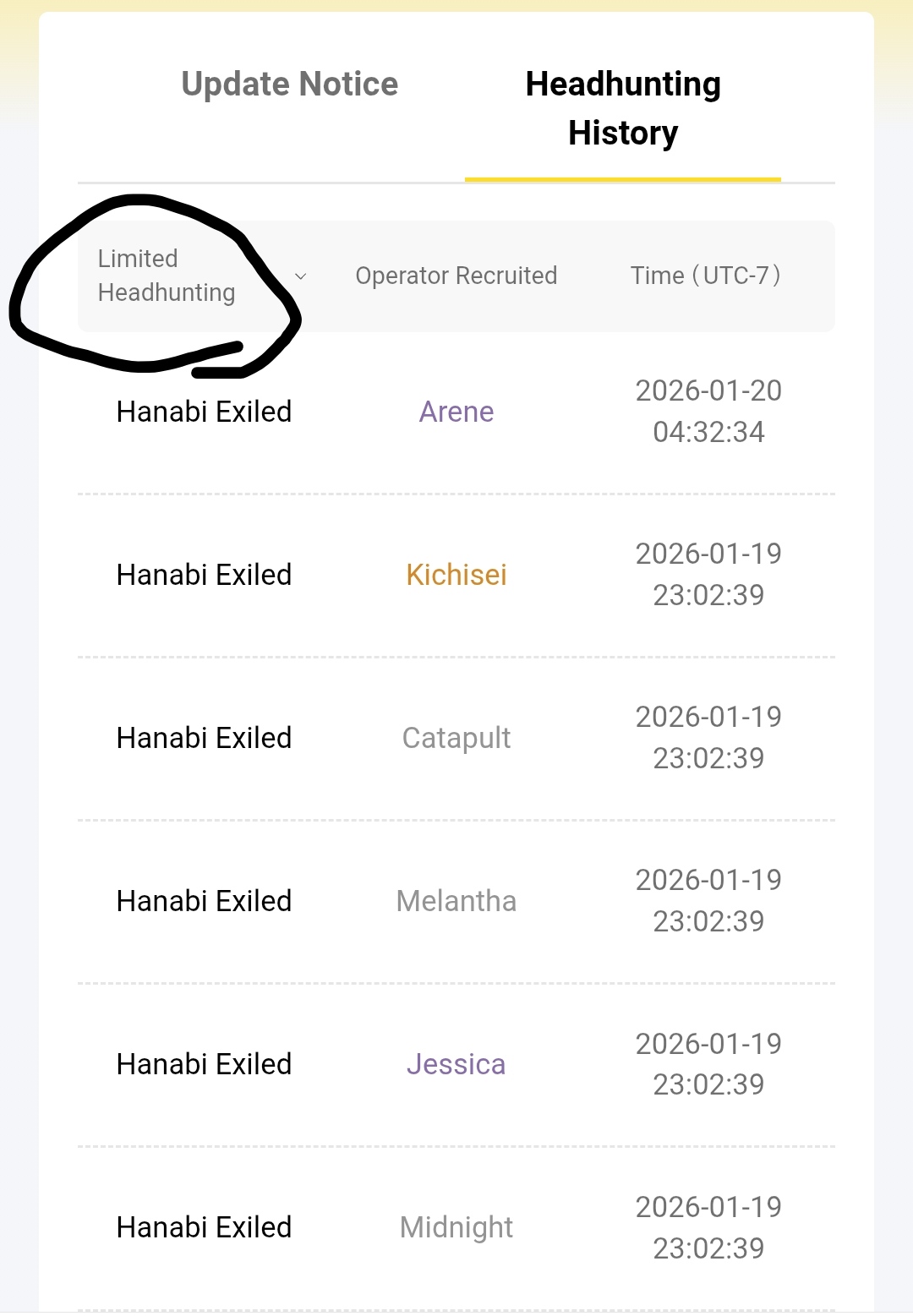913x1316 pixels.
Task: Click the Time (UTC-7) column header
Action: [x=705, y=276]
